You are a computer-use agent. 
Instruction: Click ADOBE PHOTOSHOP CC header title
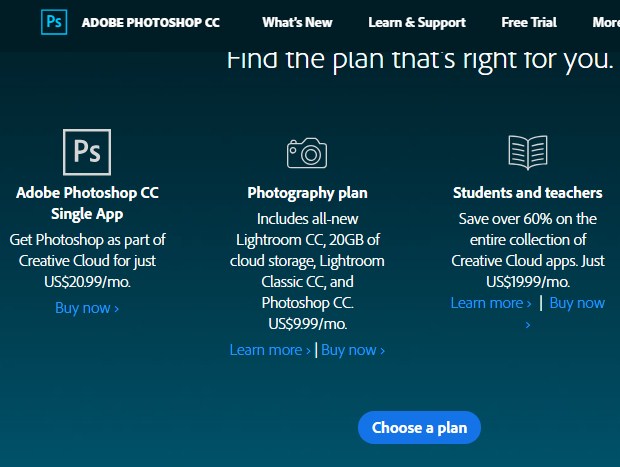[151, 23]
